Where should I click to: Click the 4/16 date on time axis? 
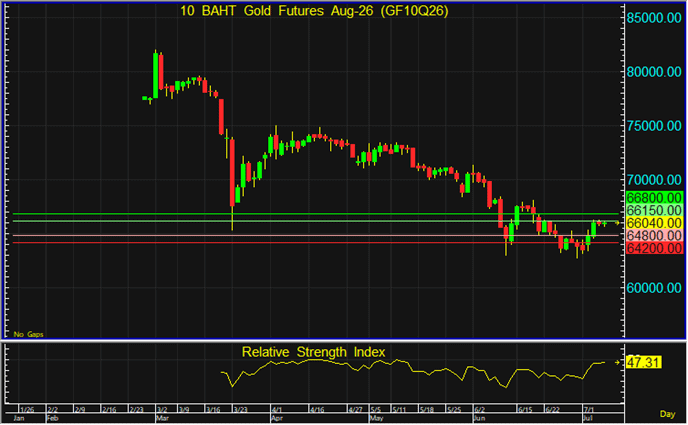click(x=317, y=410)
